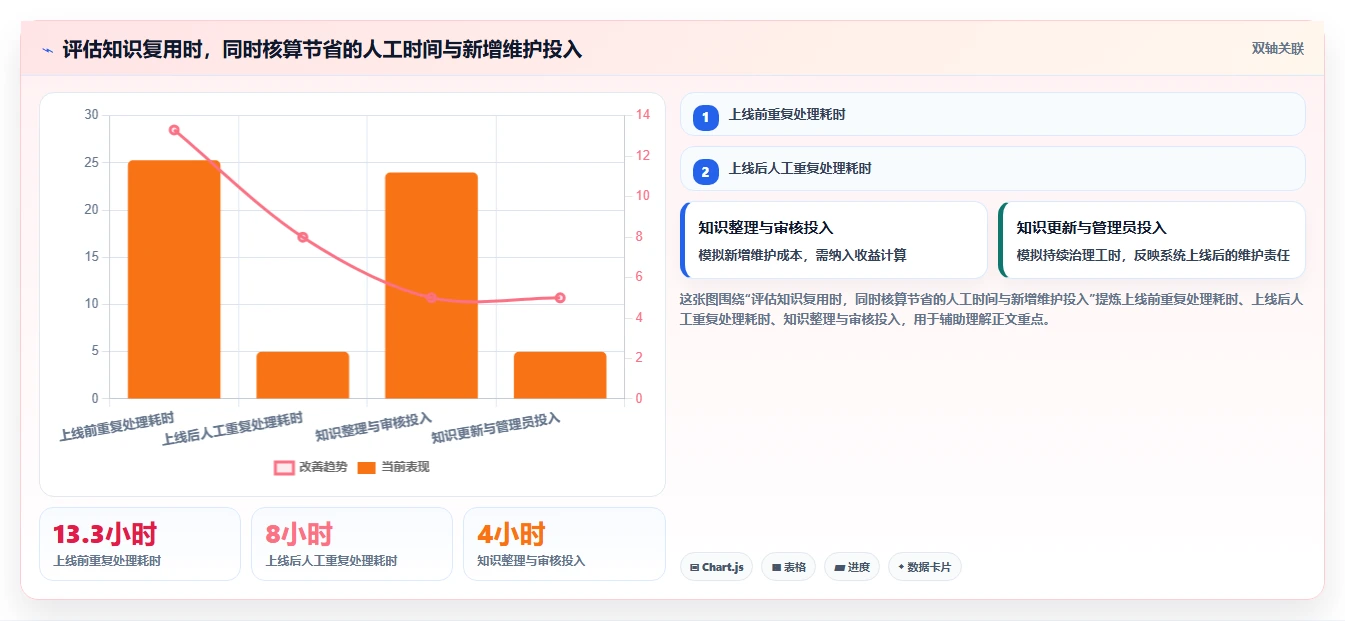Click the icon in 表格 tag
This screenshot has height=621, width=1345.
click(776, 567)
